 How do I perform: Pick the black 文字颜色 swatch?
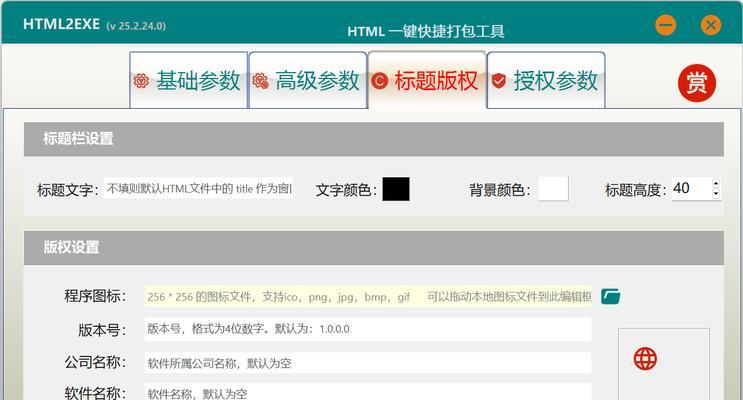[x=396, y=189]
